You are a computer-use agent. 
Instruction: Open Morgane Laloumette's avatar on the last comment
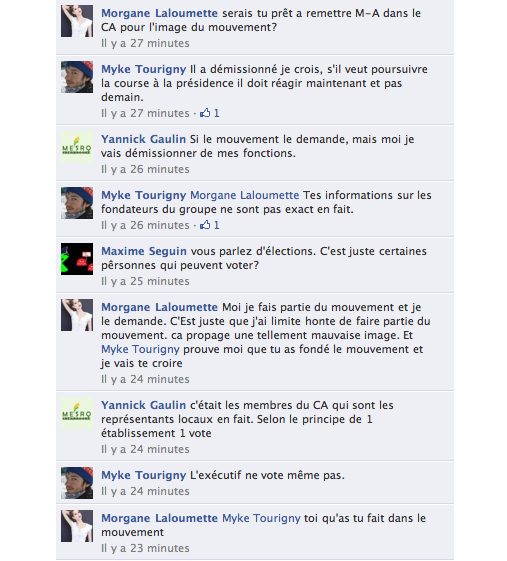click(77, 526)
